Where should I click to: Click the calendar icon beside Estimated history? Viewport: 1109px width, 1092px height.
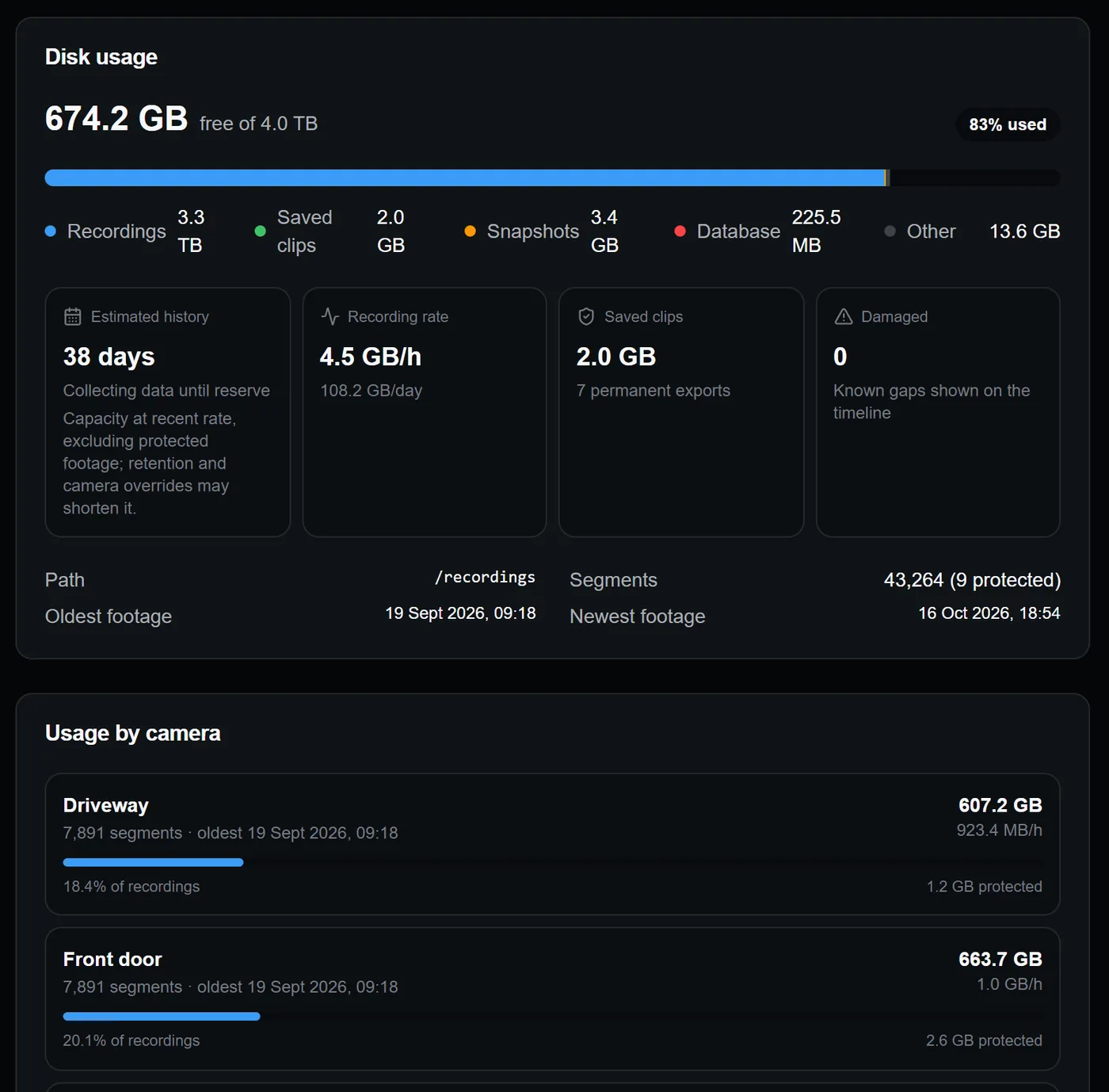tap(73, 317)
